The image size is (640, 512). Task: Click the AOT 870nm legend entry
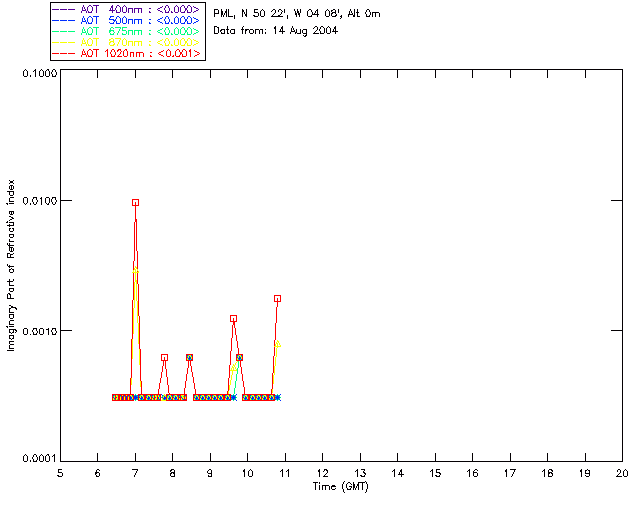(127, 42)
